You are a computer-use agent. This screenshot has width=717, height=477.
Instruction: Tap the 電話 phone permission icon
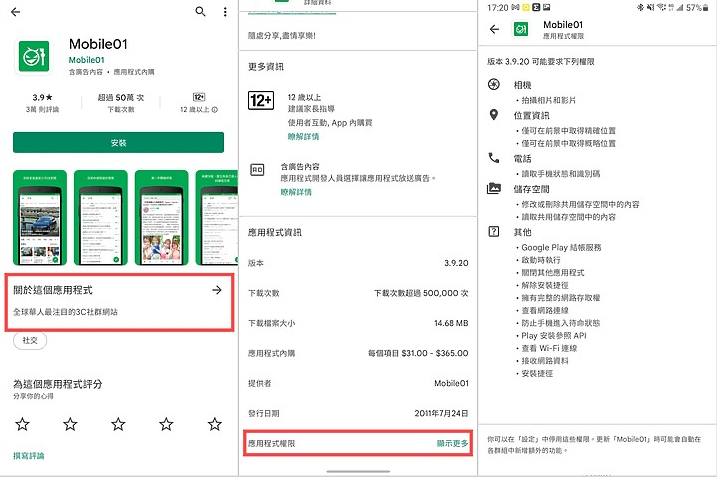[493, 158]
